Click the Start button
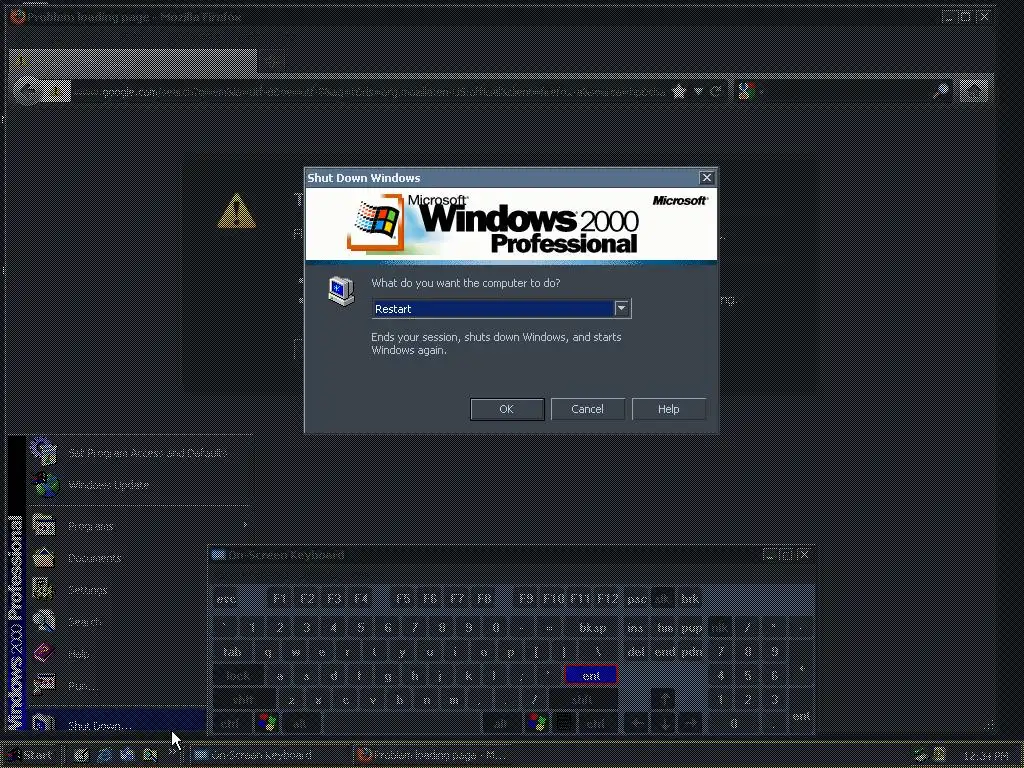 [x=30, y=755]
